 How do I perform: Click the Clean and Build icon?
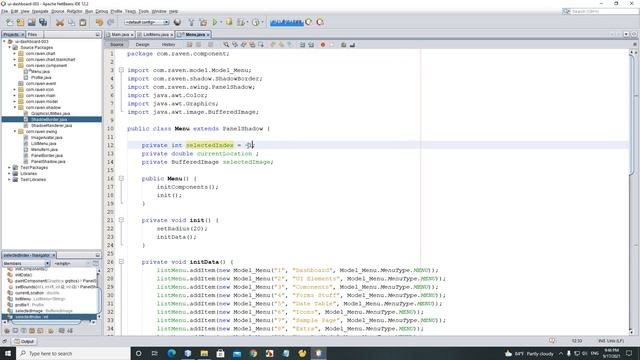203,22
